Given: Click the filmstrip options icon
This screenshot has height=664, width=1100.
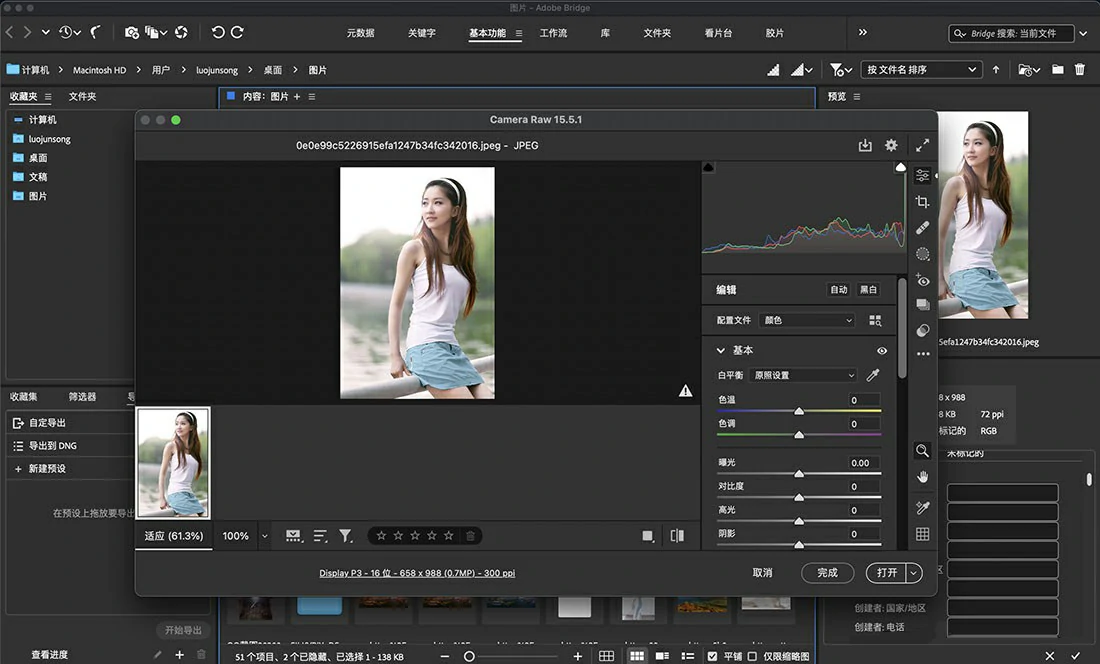Looking at the screenshot, I should (293, 536).
